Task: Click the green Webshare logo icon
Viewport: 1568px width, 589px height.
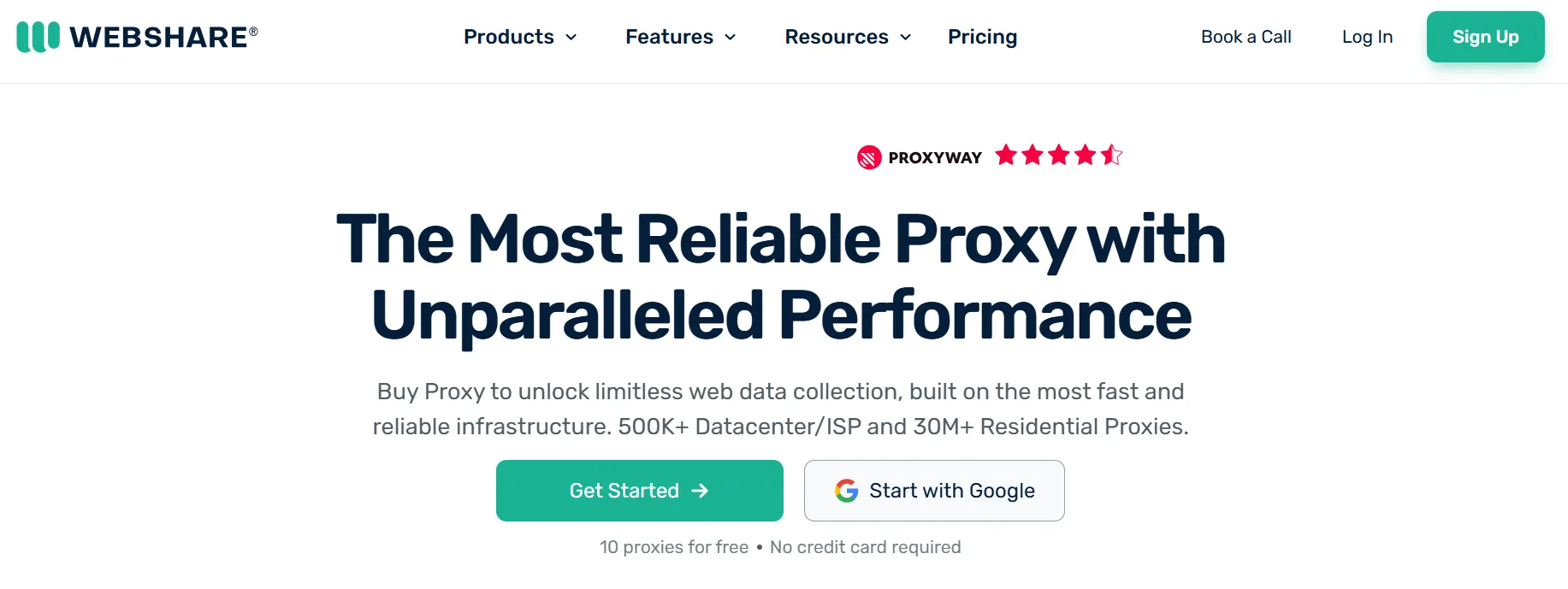Action: (38, 37)
